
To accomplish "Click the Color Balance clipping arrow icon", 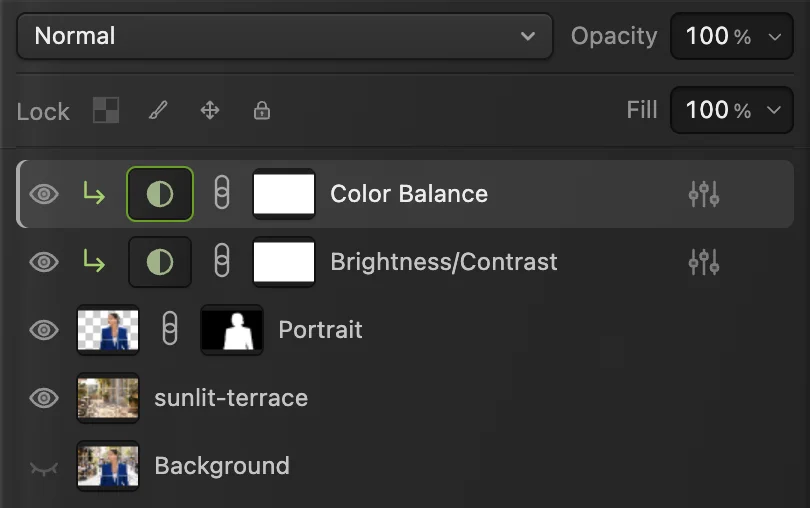I will 94,194.
